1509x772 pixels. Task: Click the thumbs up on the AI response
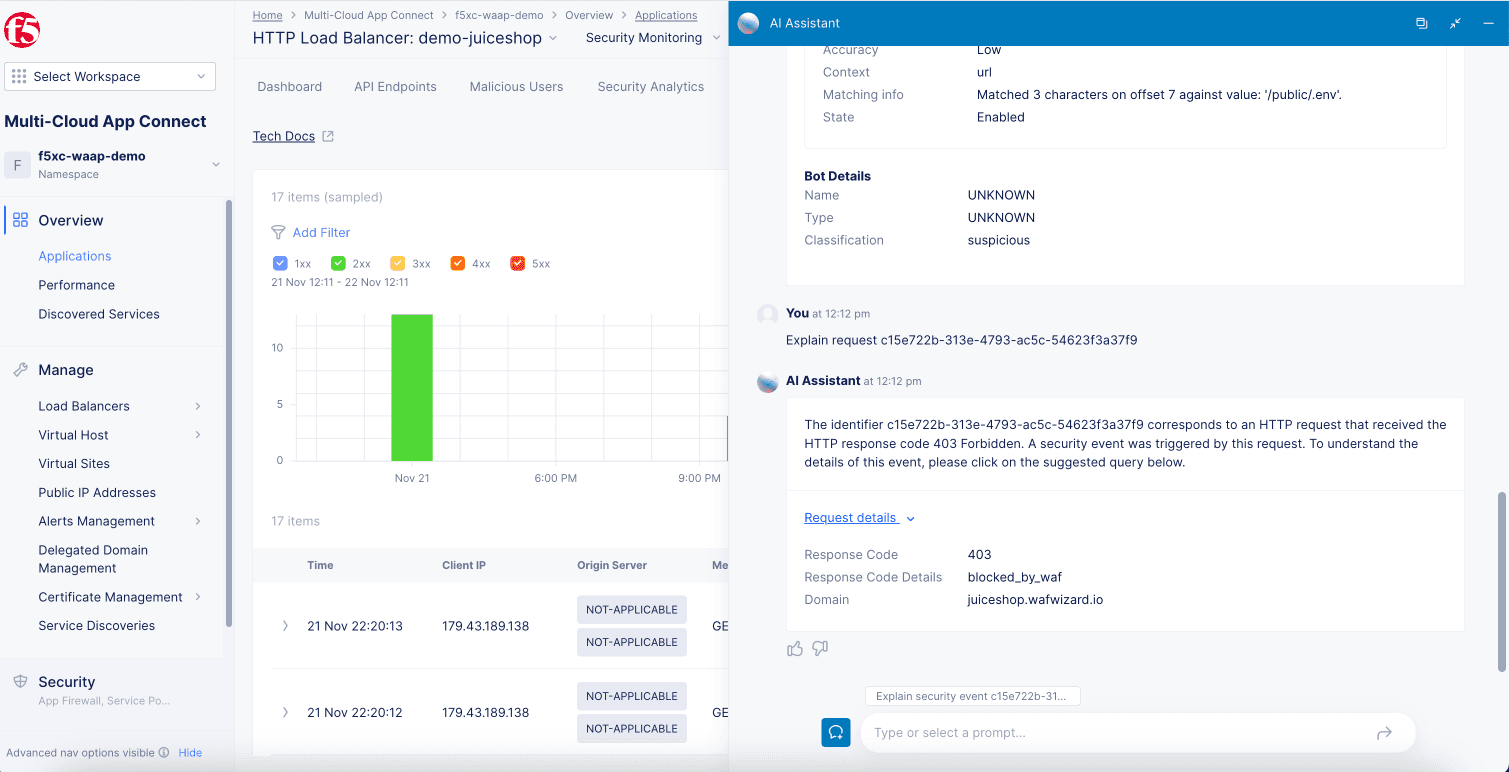pos(795,648)
